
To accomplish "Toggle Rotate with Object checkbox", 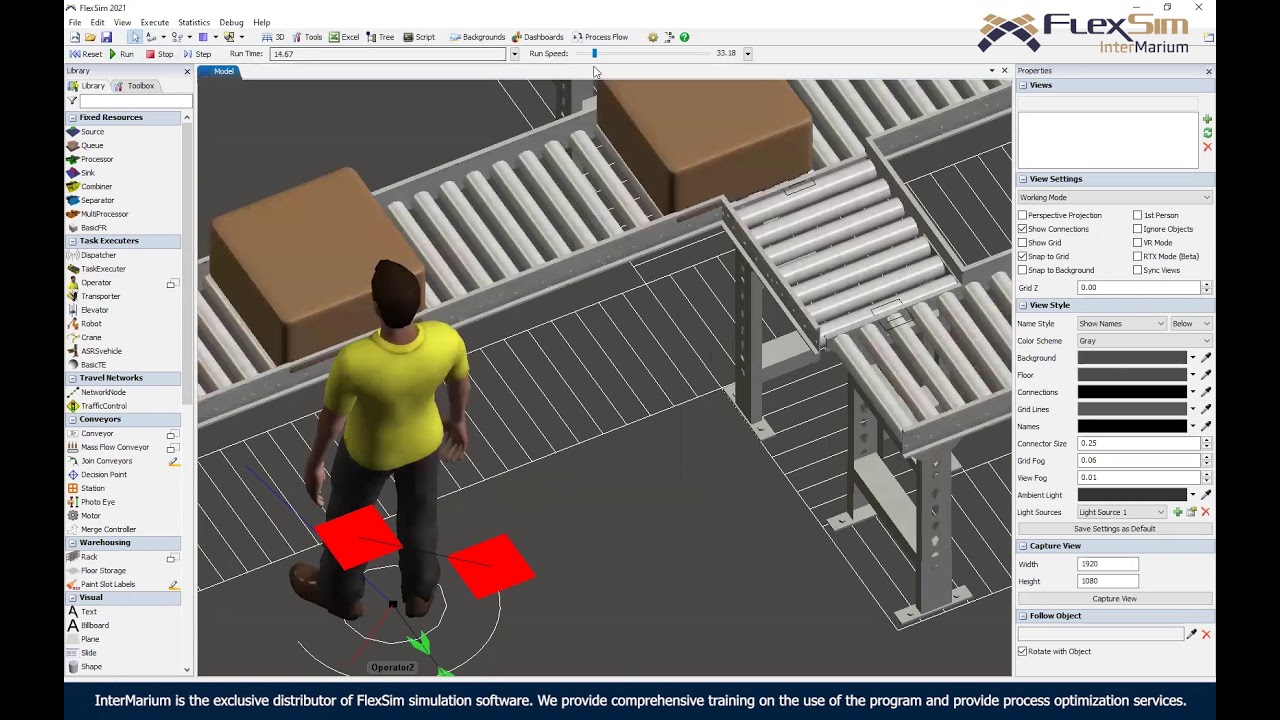I will (1023, 651).
